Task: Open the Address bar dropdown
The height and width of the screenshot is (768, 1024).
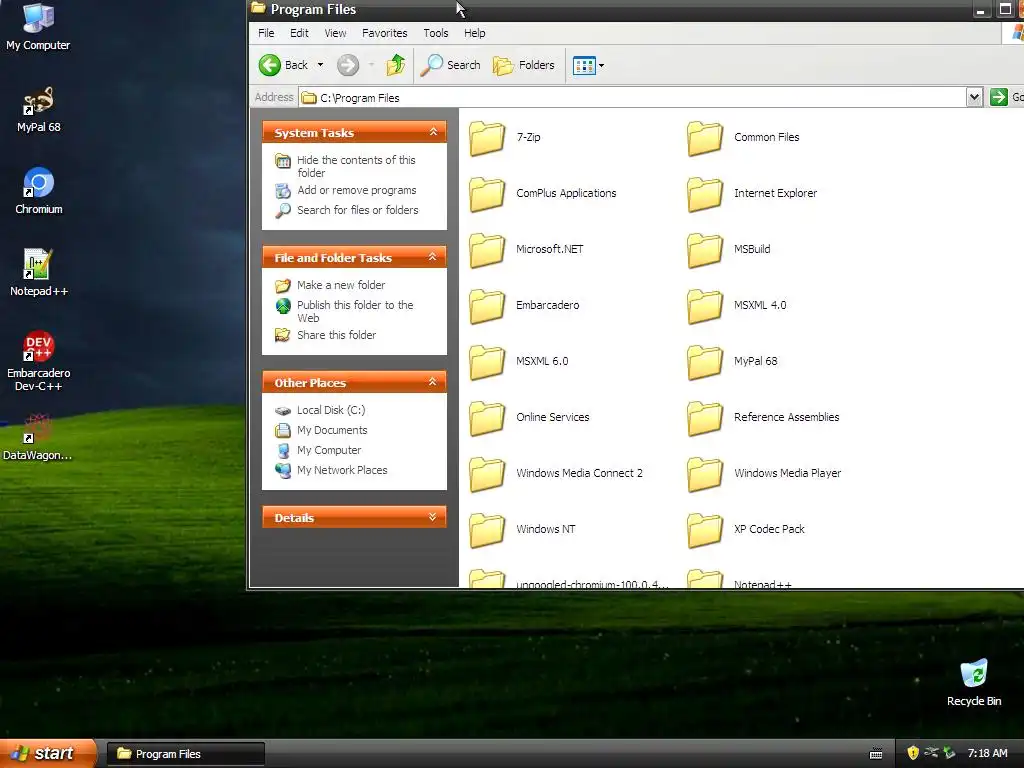Action: pyautogui.click(x=974, y=97)
